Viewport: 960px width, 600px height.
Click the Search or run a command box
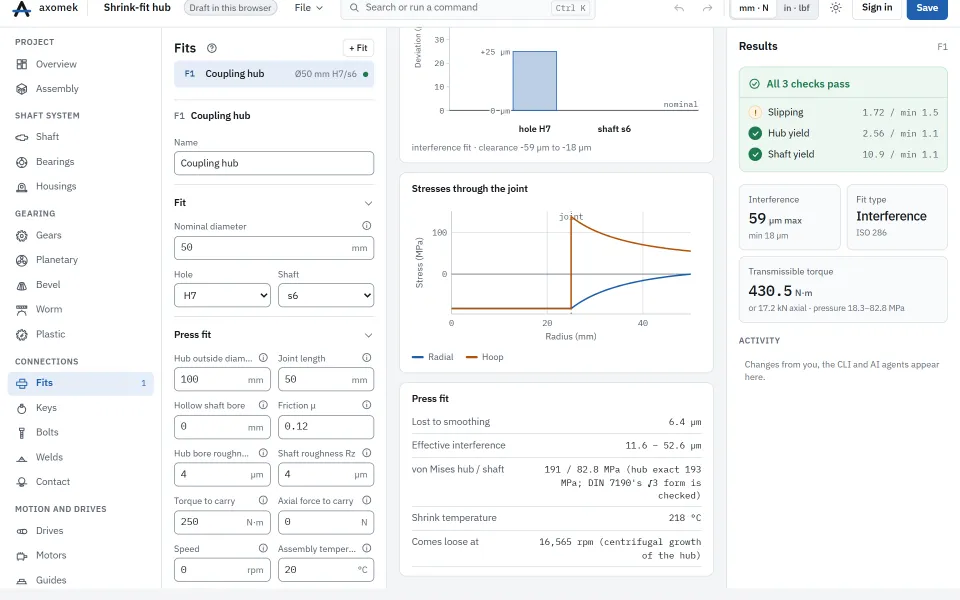[x=468, y=8]
